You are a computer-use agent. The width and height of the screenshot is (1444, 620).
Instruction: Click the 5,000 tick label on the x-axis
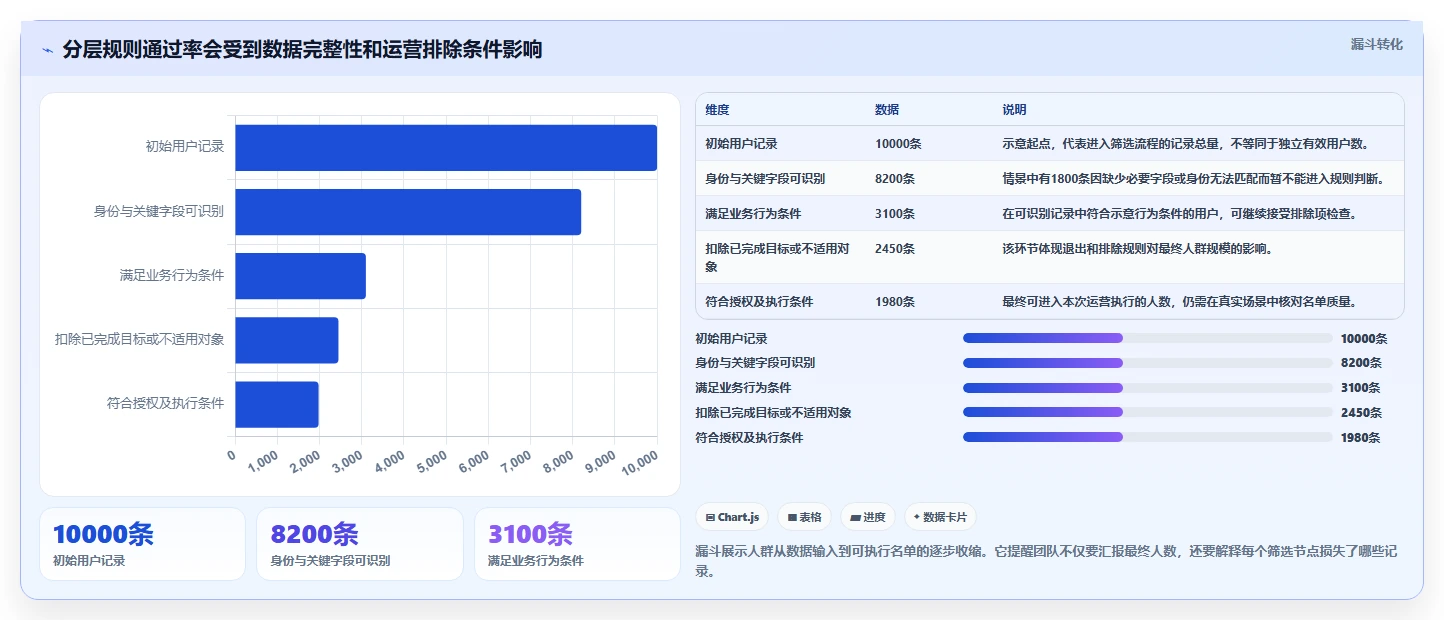click(432, 461)
